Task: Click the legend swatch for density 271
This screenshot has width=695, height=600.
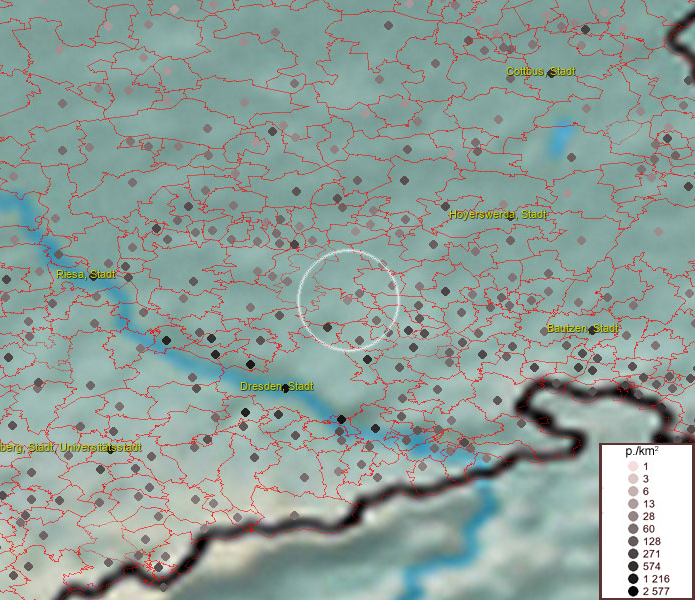Action: pyautogui.click(x=633, y=553)
